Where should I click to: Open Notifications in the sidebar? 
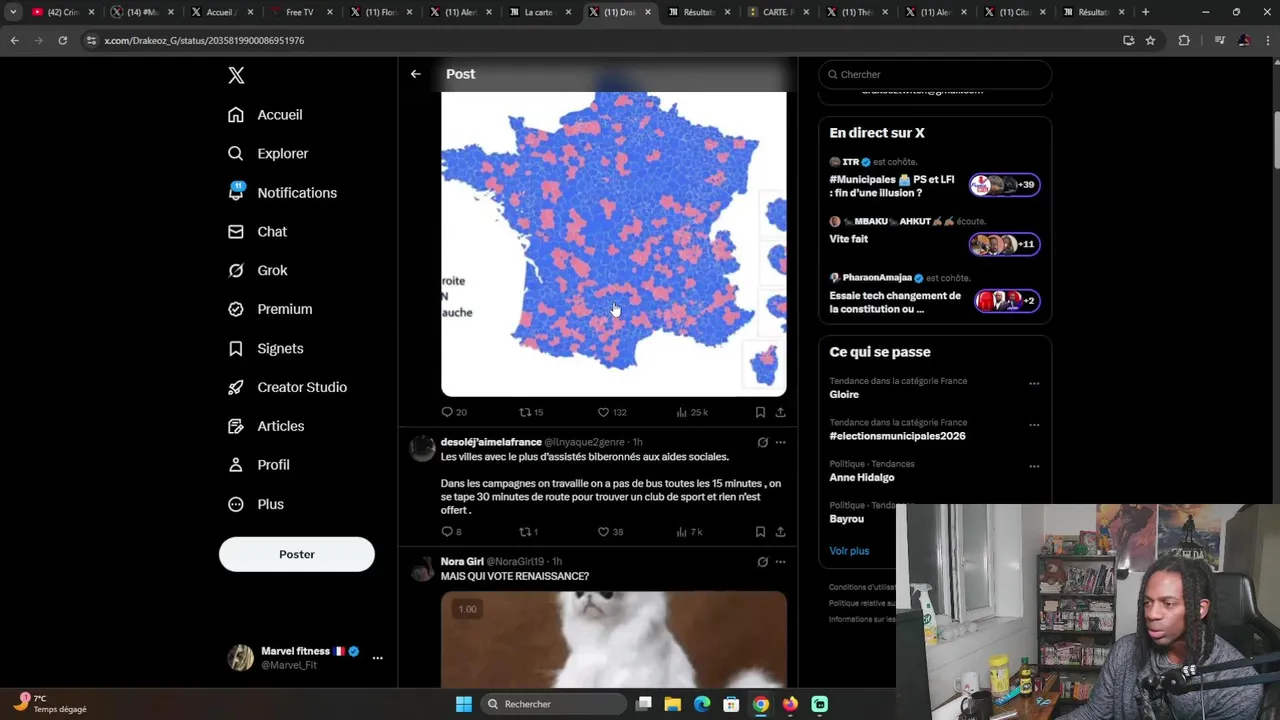point(282,193)
